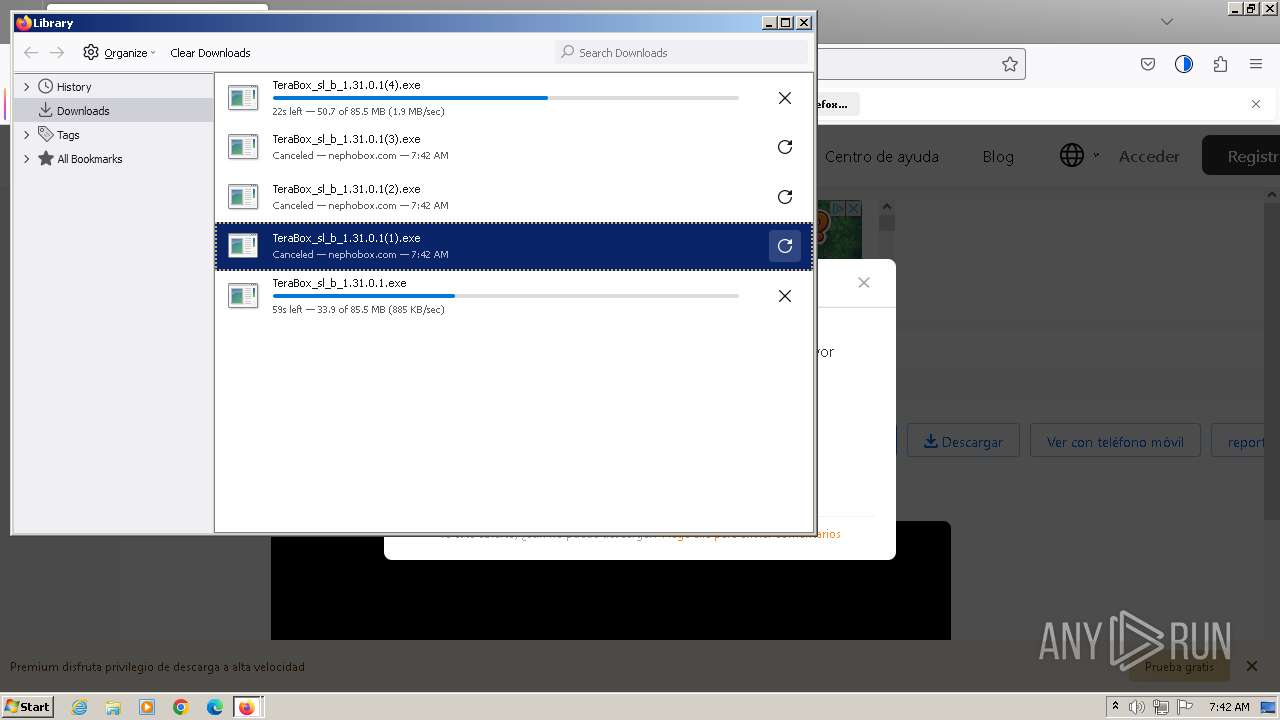Launch Internet Explorer from the taskbar

point(79,707)
